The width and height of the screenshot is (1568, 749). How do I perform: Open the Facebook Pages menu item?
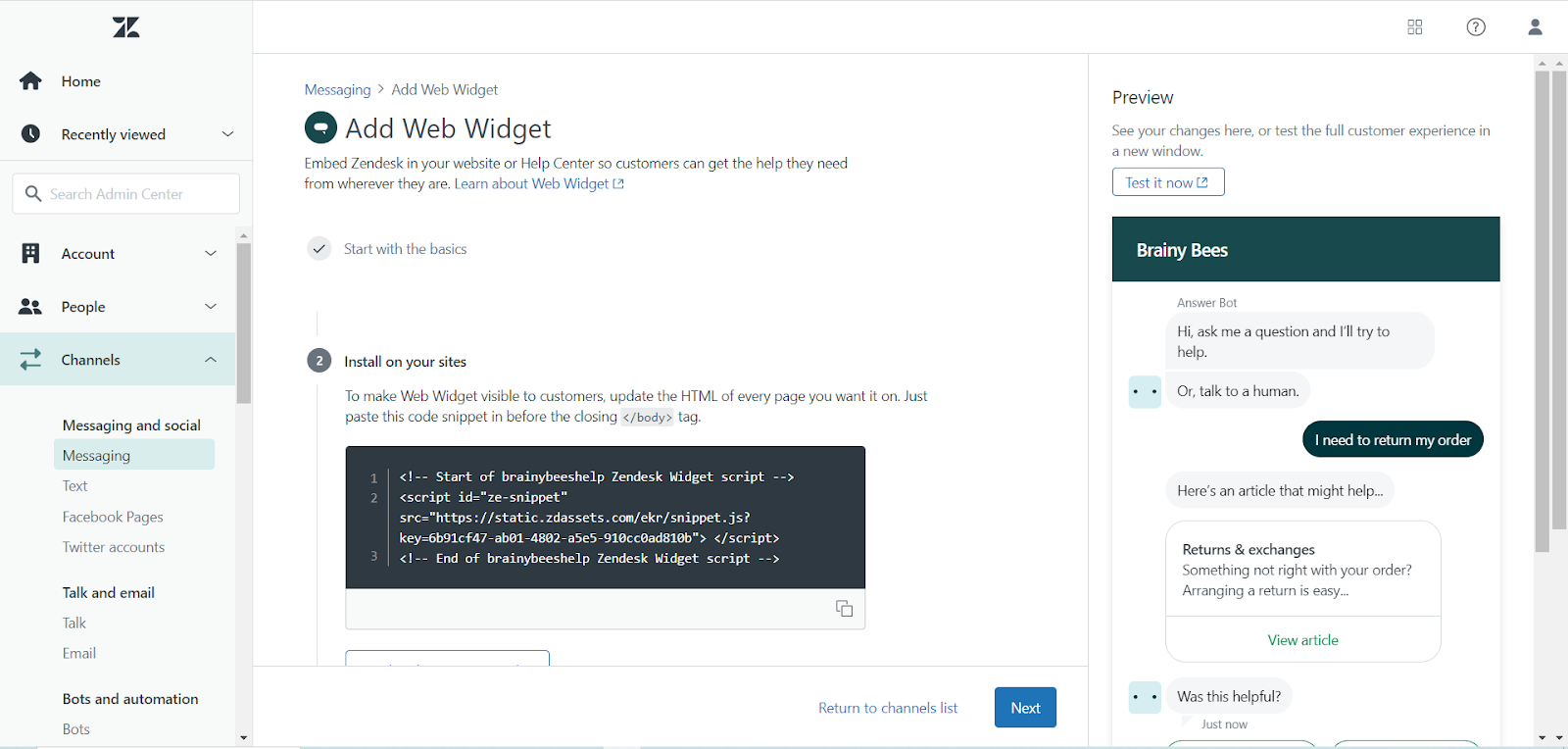click(113, 517)
